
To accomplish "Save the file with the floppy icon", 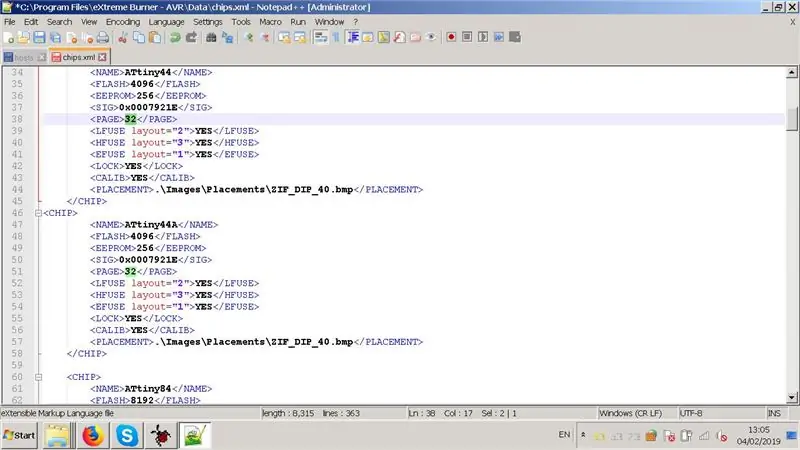I will (39, 37).
